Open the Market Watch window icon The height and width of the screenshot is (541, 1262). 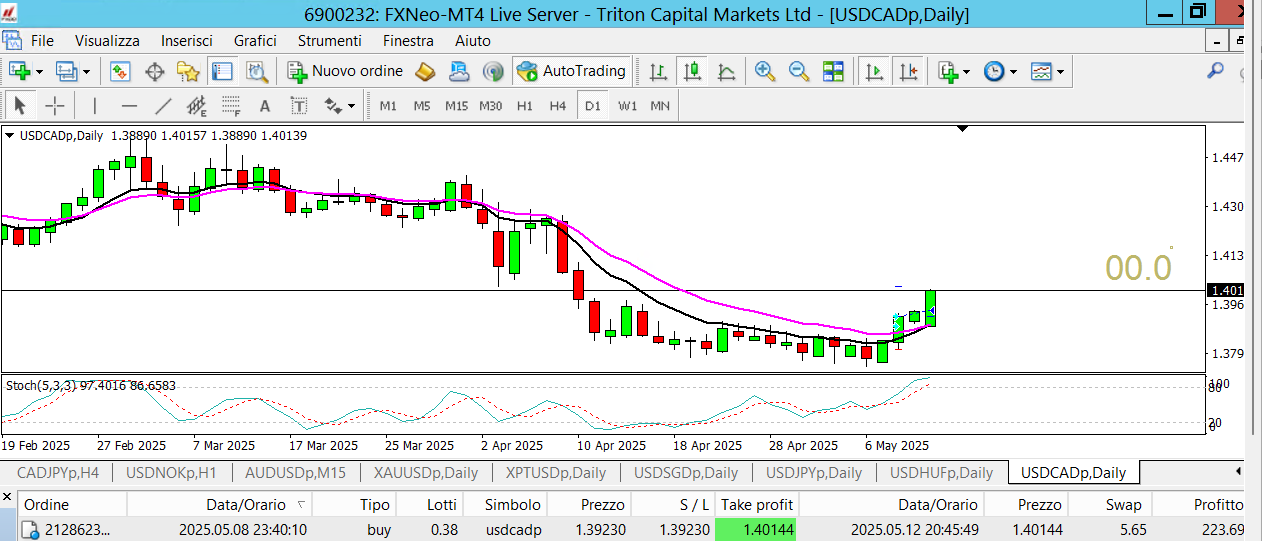click(121, 71)
